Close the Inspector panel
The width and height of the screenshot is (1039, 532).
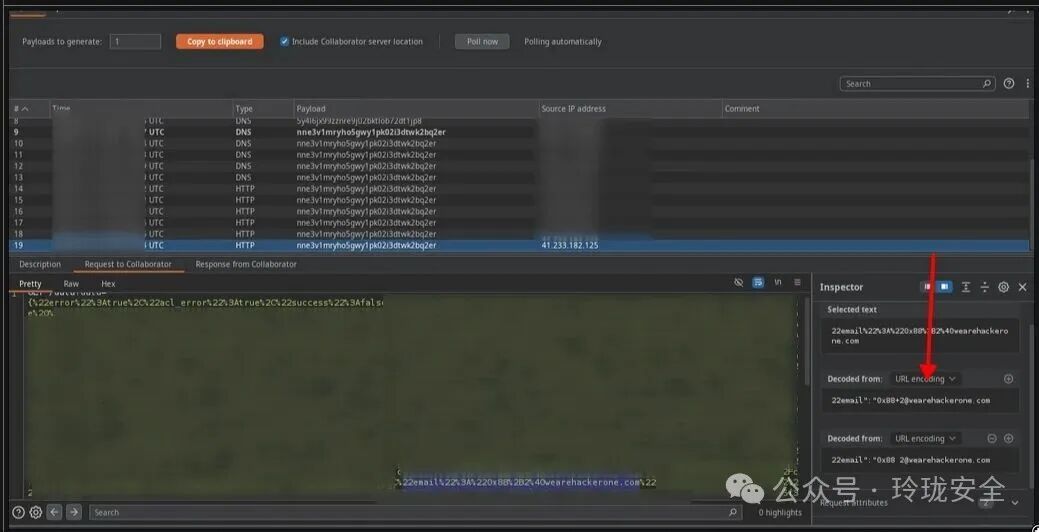pyautogui.click(x=1022, y=287)
